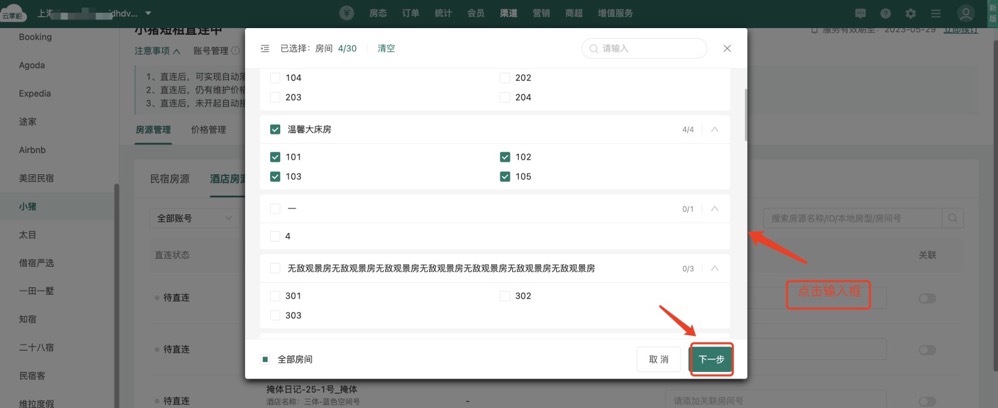Screen dimensions: 998x408
Task: Click the yen currency icon in top bar
Action: tap(346, 13)
